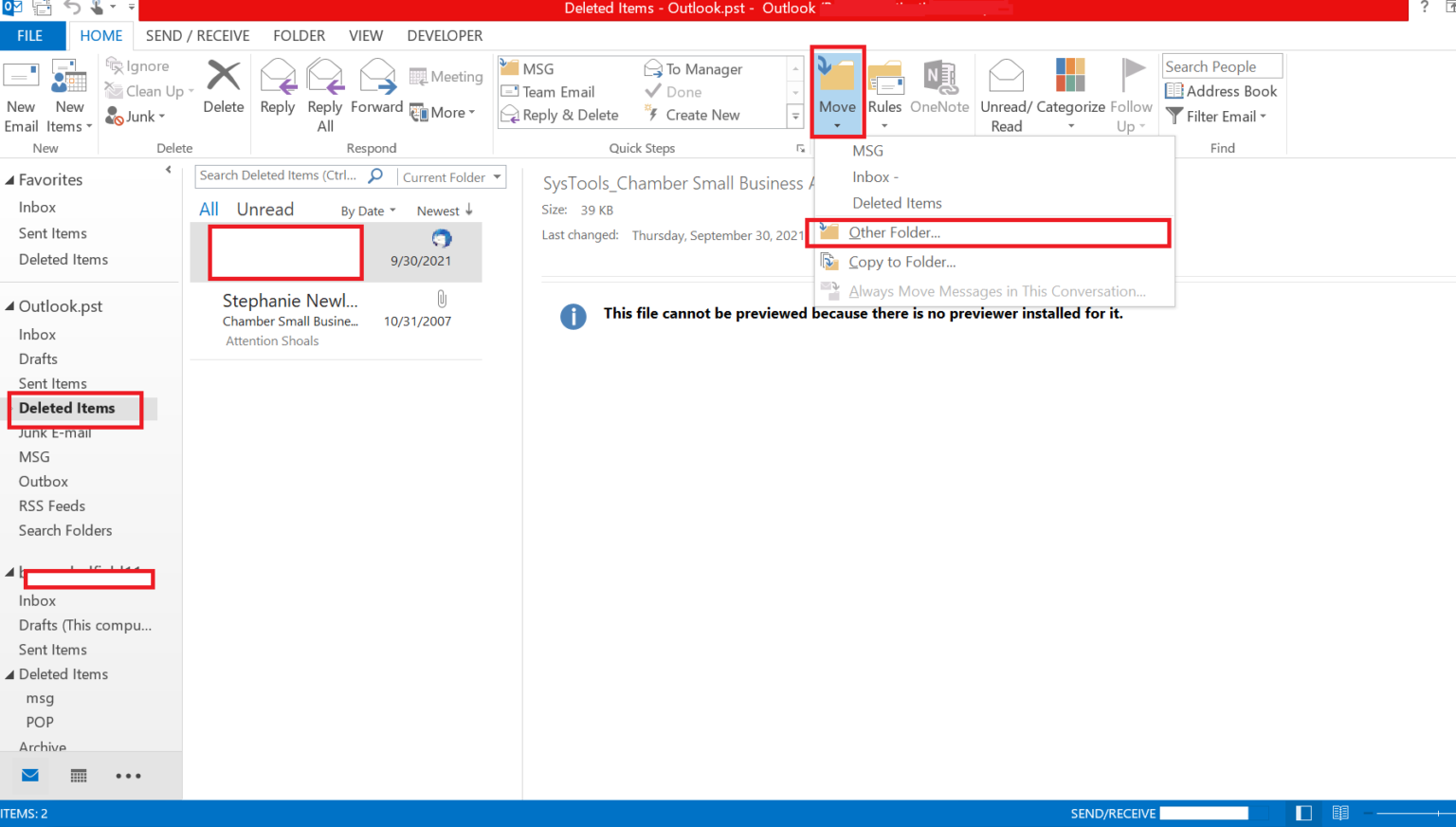The width and height of the screenshot is (1456, 827).
Task: Expand the Quick Steps gallery arrow
Action: 795,116
